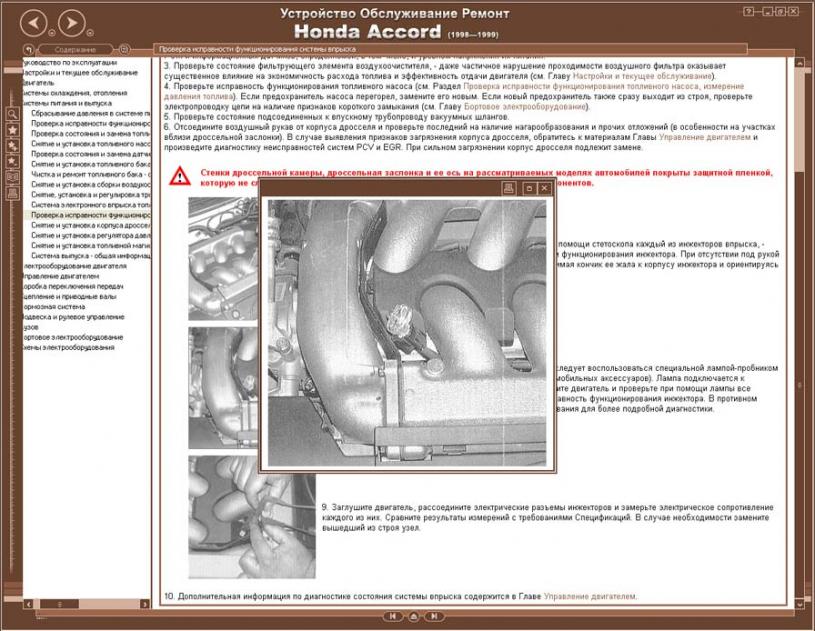Expand the 'Управление двигателем' chapter in contents
The height and width of the screenshot is (631, 815).
click(61, 277)
